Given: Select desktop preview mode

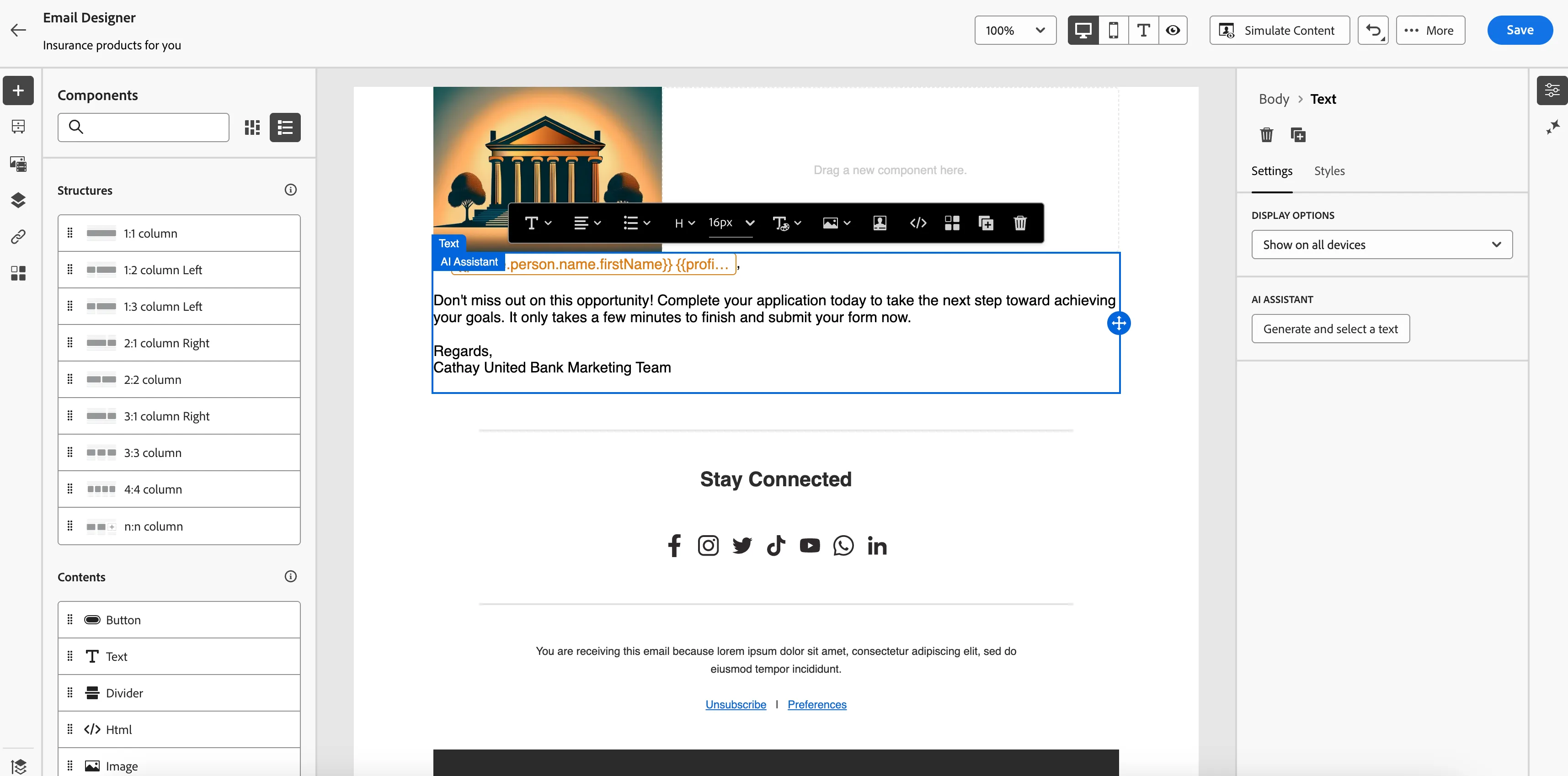Looking at the screenshot, I should pyautogui.click(x=1083, y=31).
